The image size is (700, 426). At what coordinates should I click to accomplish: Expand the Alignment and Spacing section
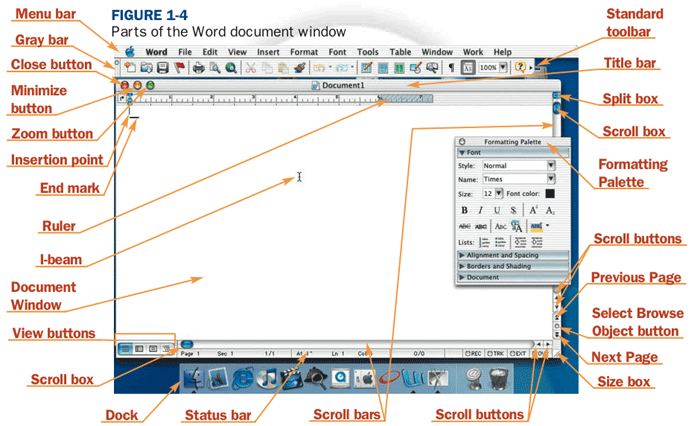(513, 255)
